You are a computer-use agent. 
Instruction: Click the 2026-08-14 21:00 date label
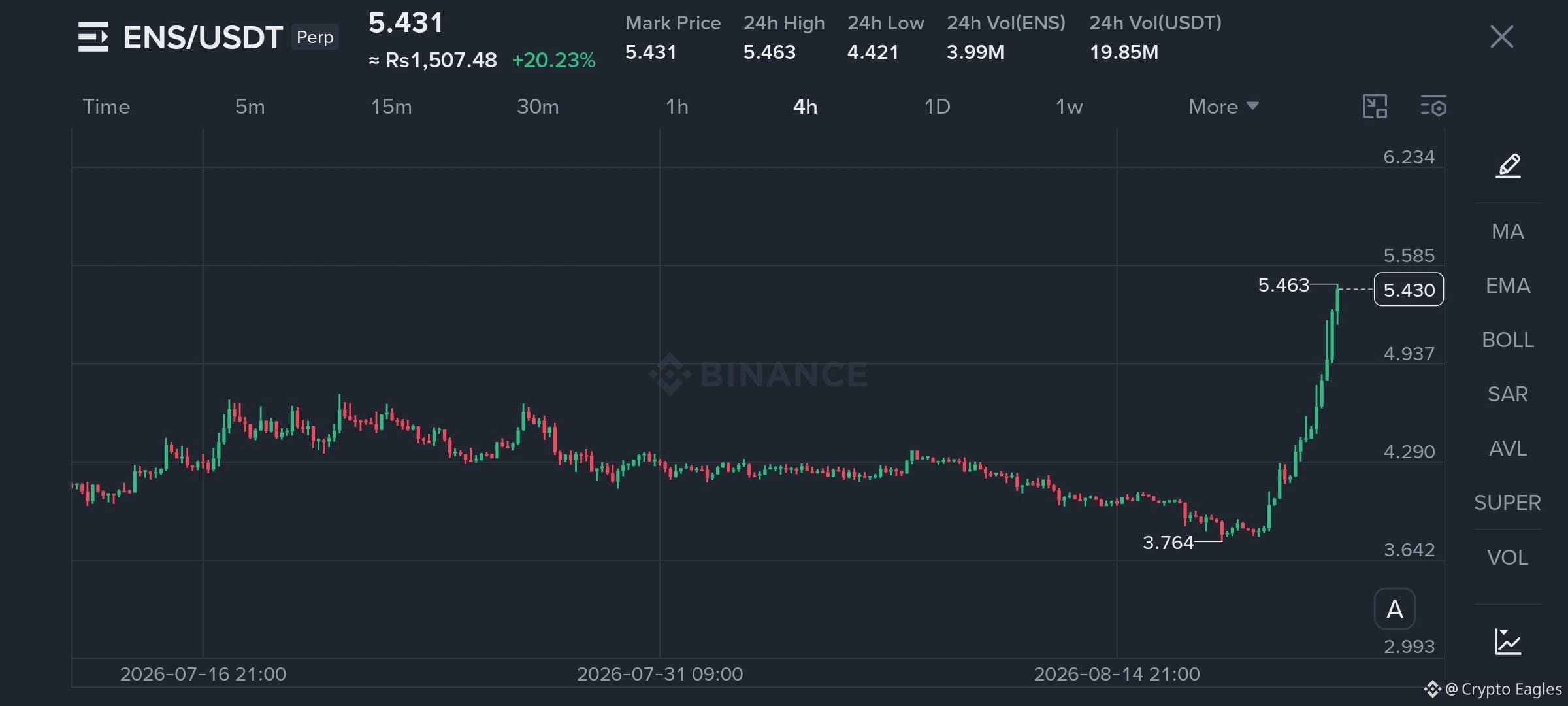[x=1117, y=674]
